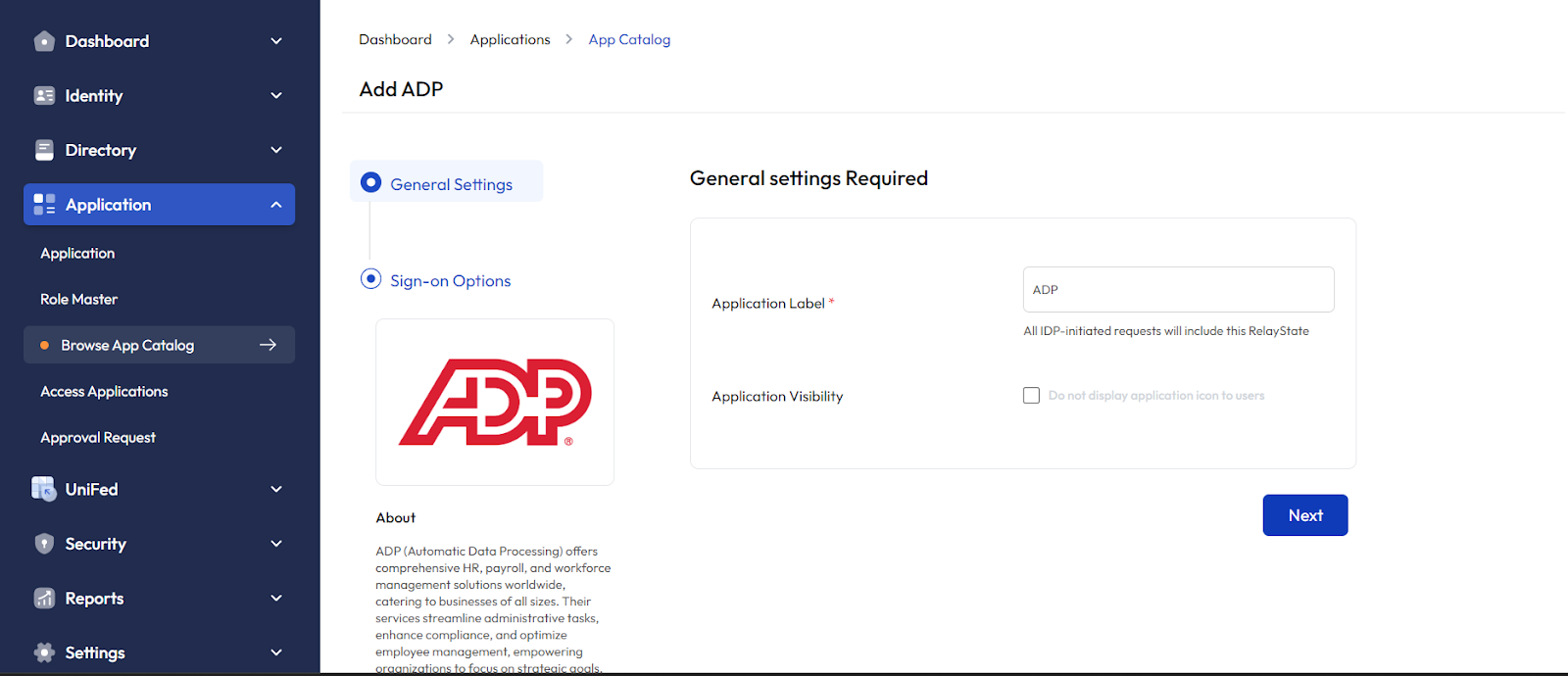
Task: Expand the Identity menu chevron
Action: 276,95
